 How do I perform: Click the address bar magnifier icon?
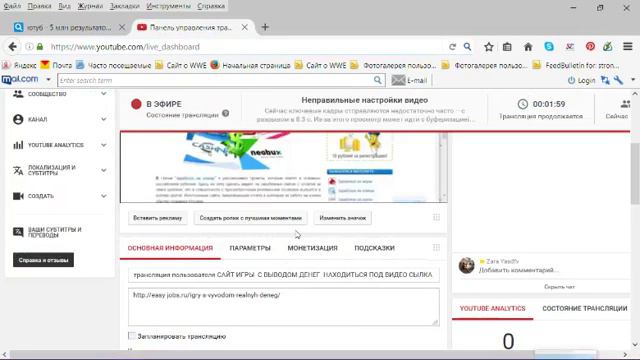pyautogui.click(x=467, y=47)
